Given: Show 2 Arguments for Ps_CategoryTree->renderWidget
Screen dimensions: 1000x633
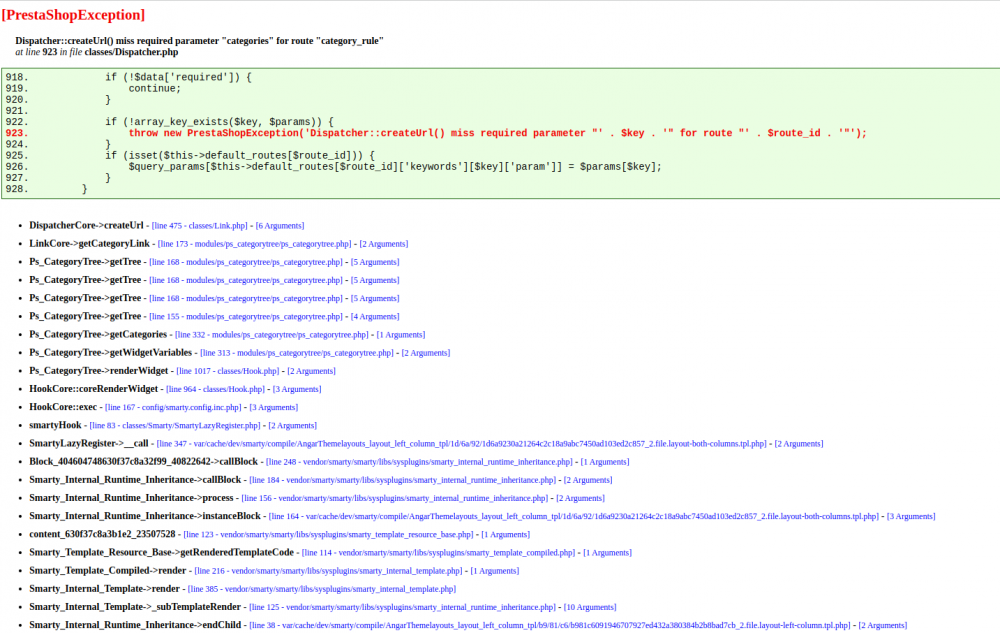Looking at the screenshot, I should (x=311, y=371).
